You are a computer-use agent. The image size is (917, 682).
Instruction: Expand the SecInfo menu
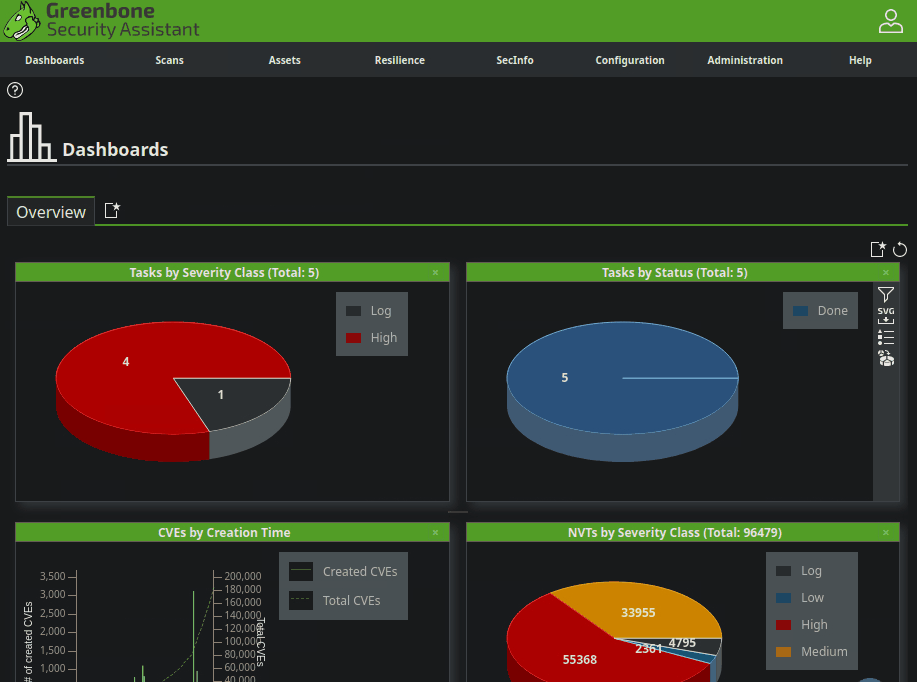click(x=515, y=60)
